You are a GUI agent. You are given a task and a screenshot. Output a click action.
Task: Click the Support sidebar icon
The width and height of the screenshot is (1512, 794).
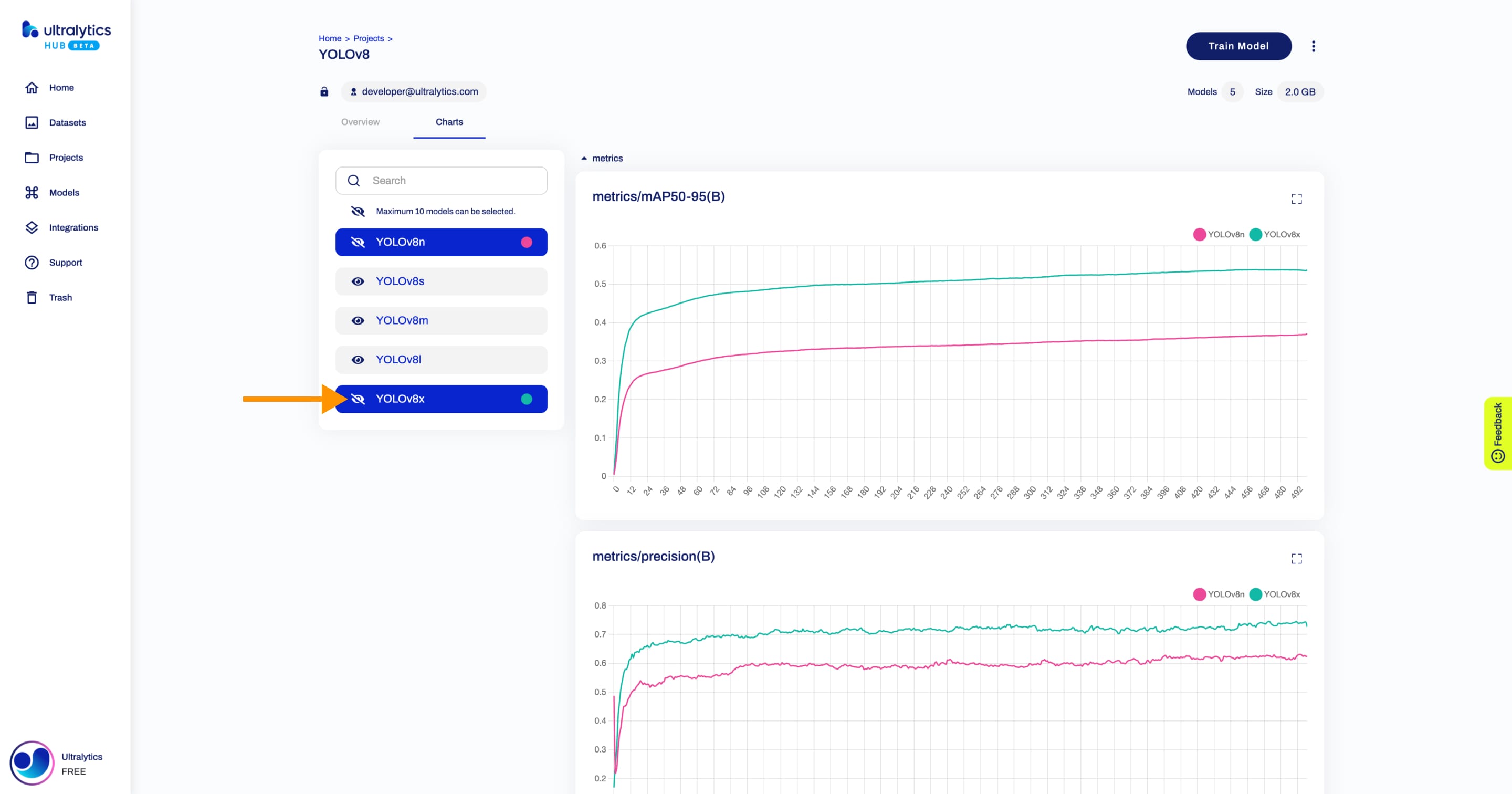[x=31, y=262]
